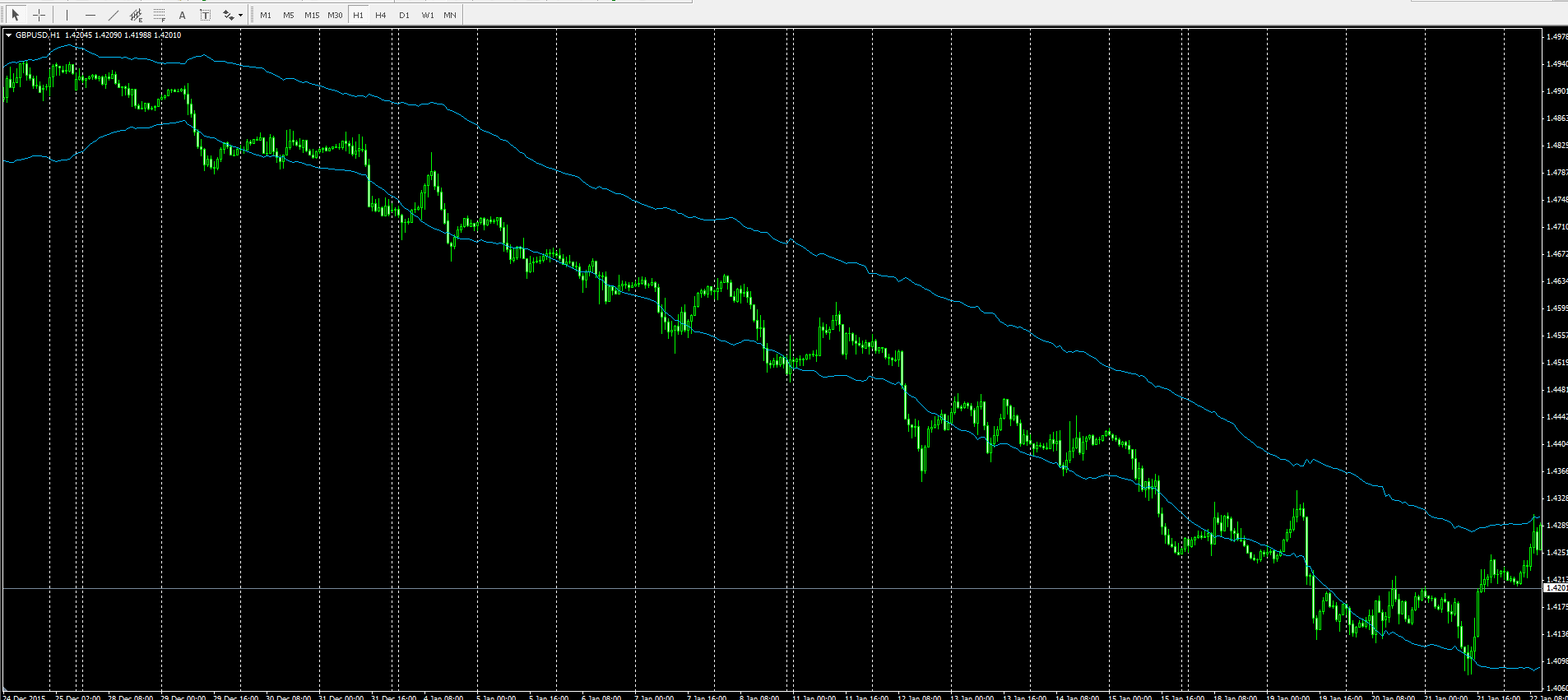Click the 1.4595 price scale label
Viewport: 1568px width, 700px height.
pos(1556,308)
